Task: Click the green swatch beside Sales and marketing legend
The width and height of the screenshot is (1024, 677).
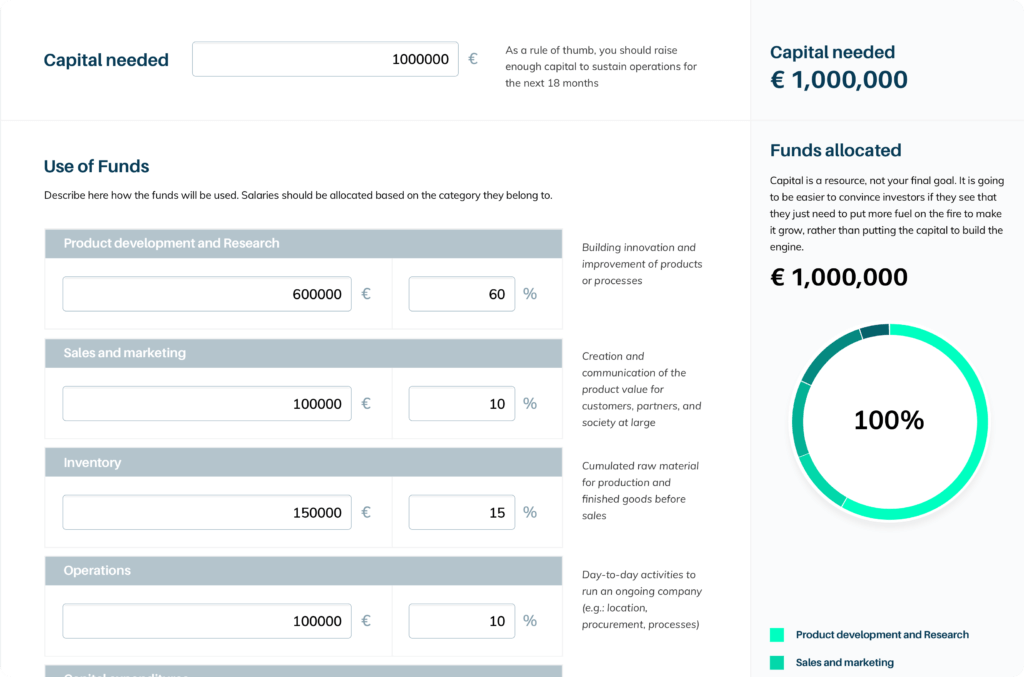Action: 778,662
